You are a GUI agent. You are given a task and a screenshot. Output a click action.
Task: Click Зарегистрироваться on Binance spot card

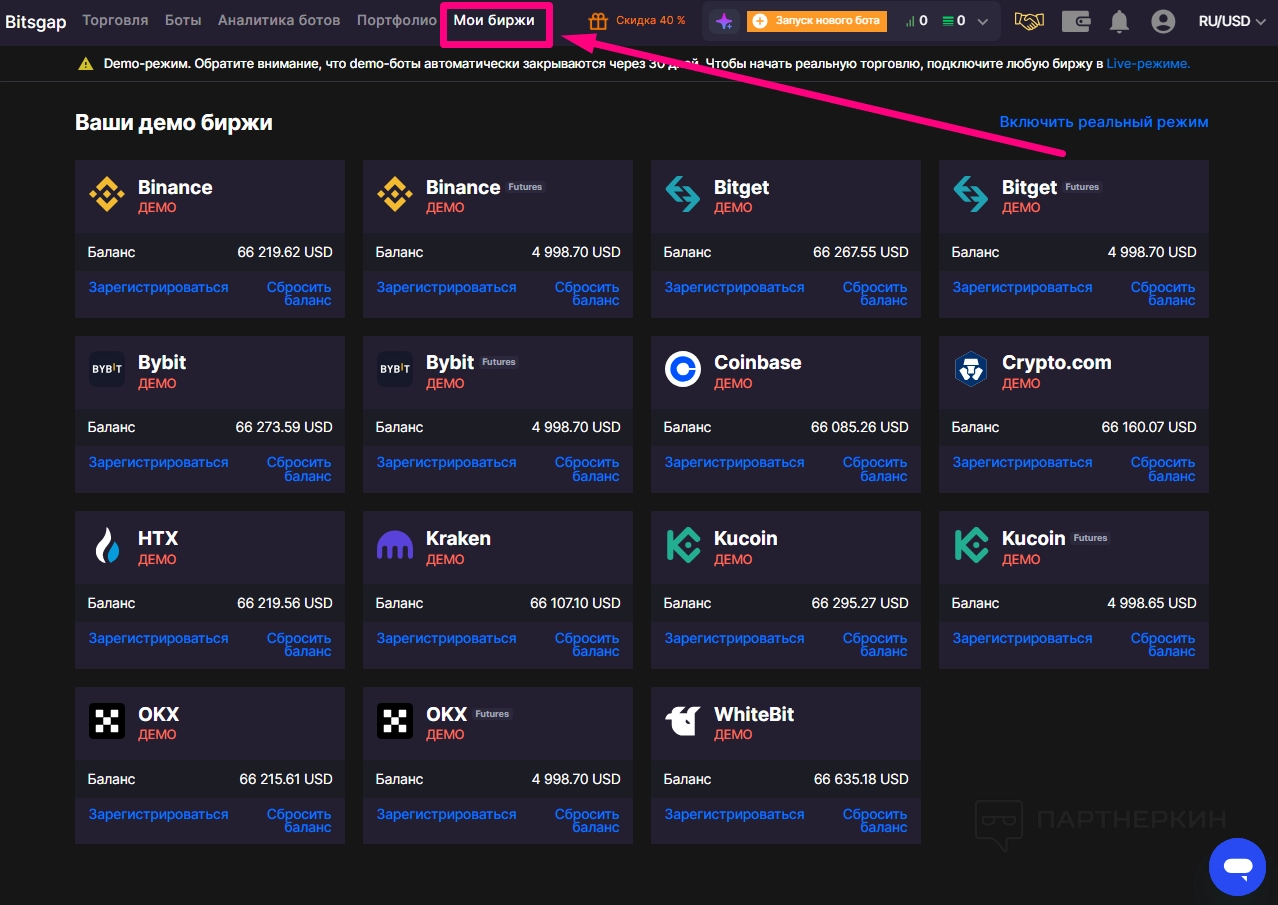pyautogui.click(x=158, y=287)
